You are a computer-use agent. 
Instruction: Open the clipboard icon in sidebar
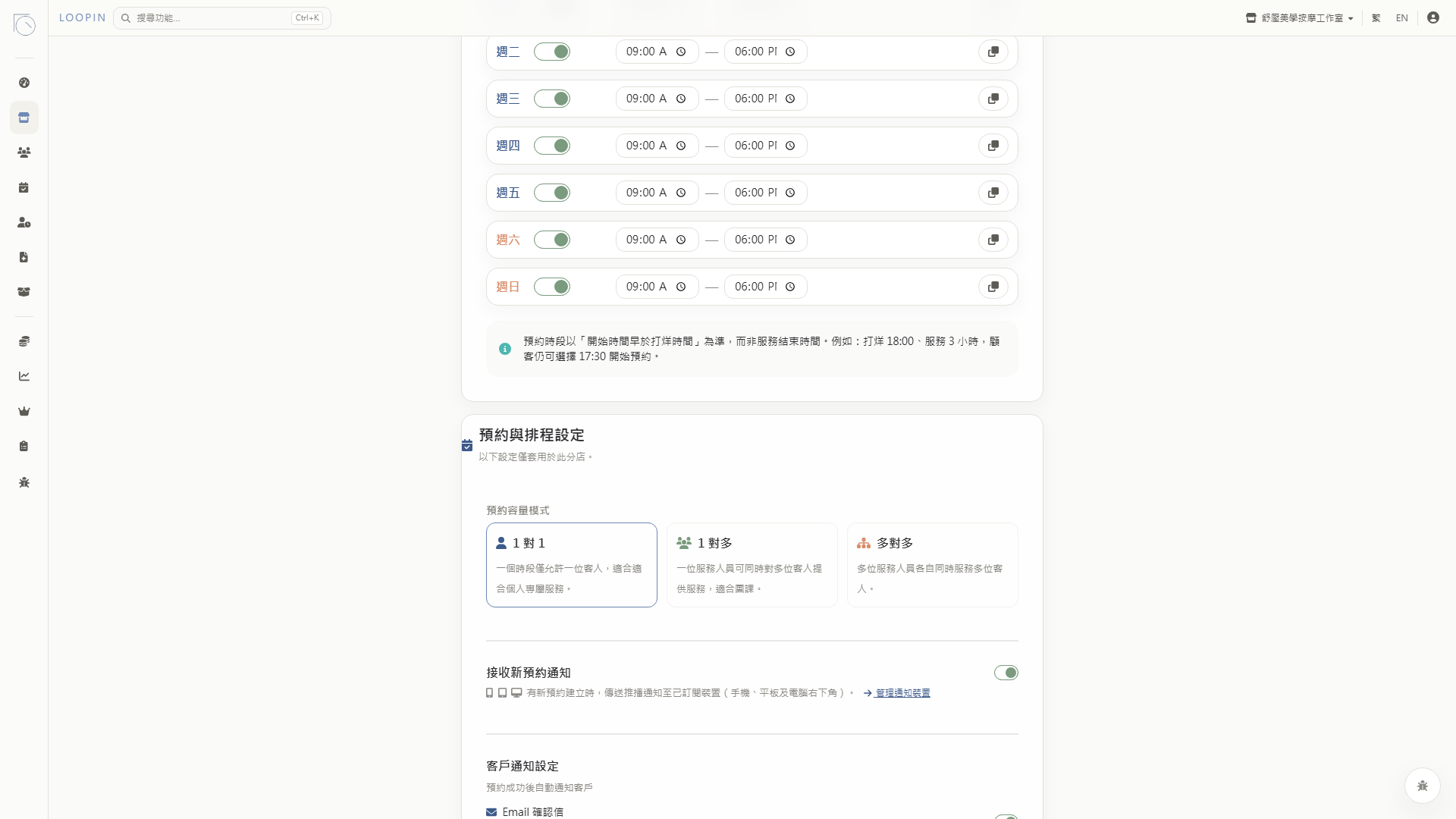click(x=24, y=446)
